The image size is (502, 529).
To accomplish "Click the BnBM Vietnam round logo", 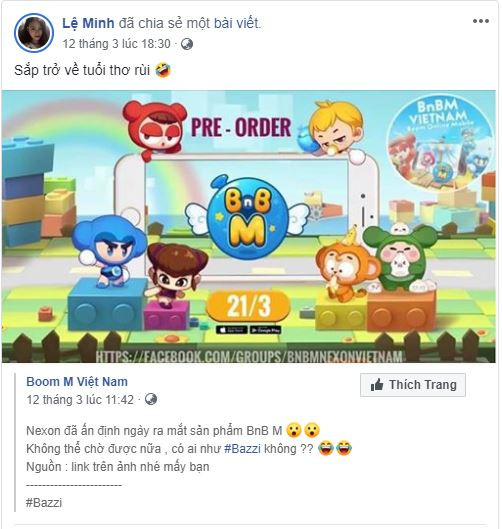I will pyautogui.click(x=440, y=142).
